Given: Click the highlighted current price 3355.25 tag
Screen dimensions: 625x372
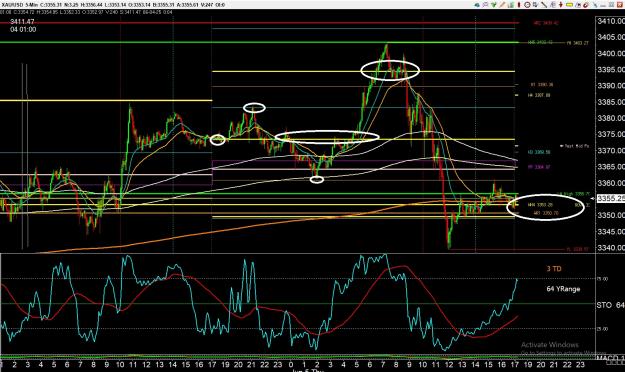Looking at the screenshot, I should tap(611, 198).
